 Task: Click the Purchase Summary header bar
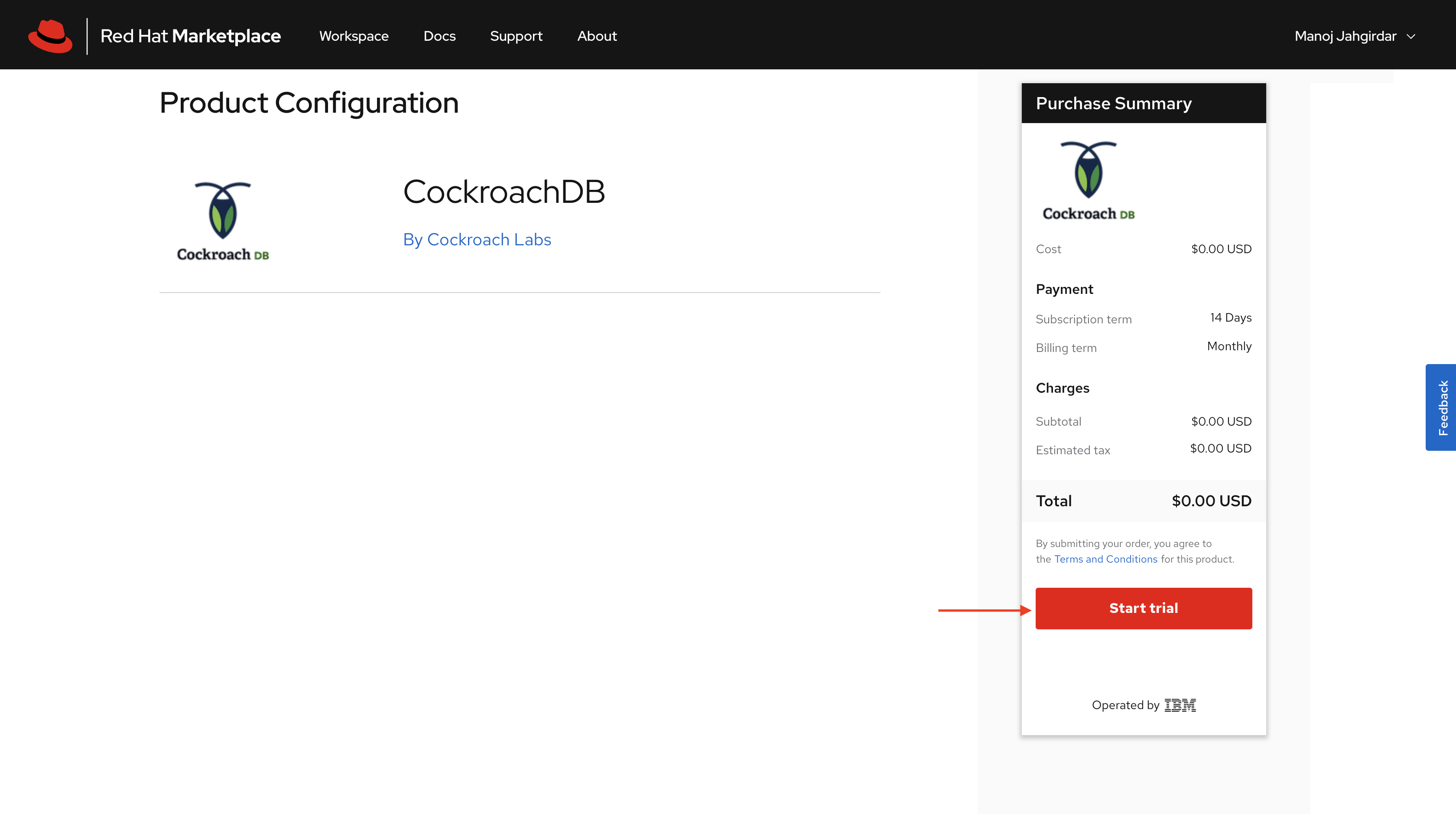pyautogui.click(x=1144, y=103)
